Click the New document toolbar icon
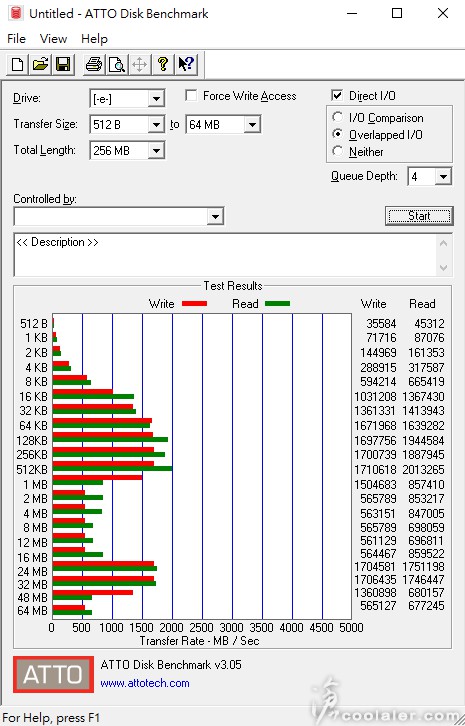Image resolution: width=465 pixels, height=726 pixels. pyautogui.click(x=18, y=64)
